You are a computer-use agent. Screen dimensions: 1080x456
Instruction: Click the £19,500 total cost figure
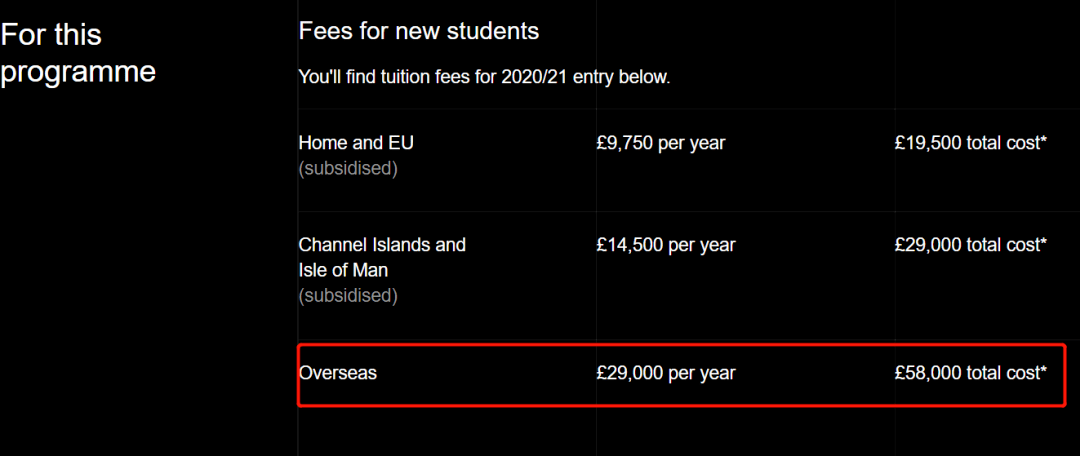[970, 143]
